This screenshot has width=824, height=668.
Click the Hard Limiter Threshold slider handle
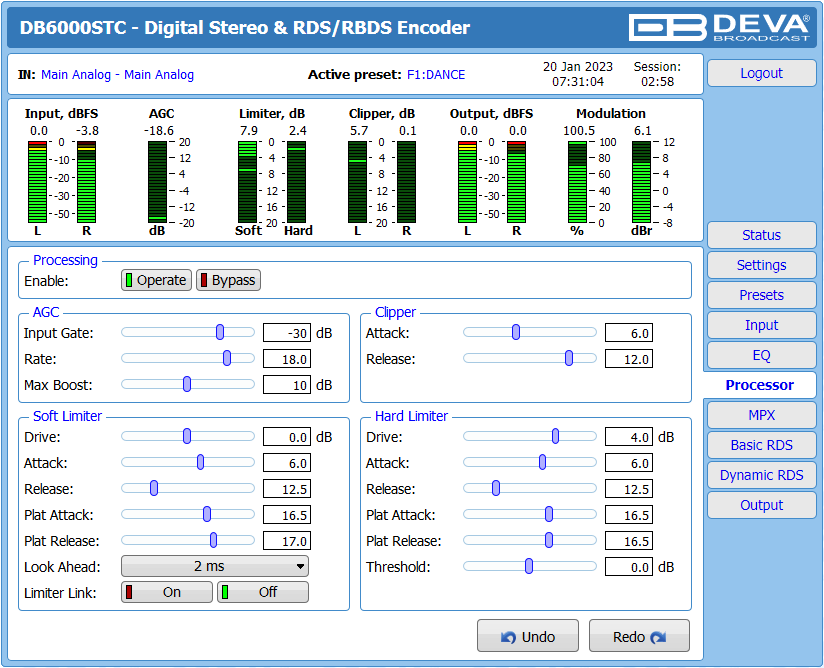[529, 566]
